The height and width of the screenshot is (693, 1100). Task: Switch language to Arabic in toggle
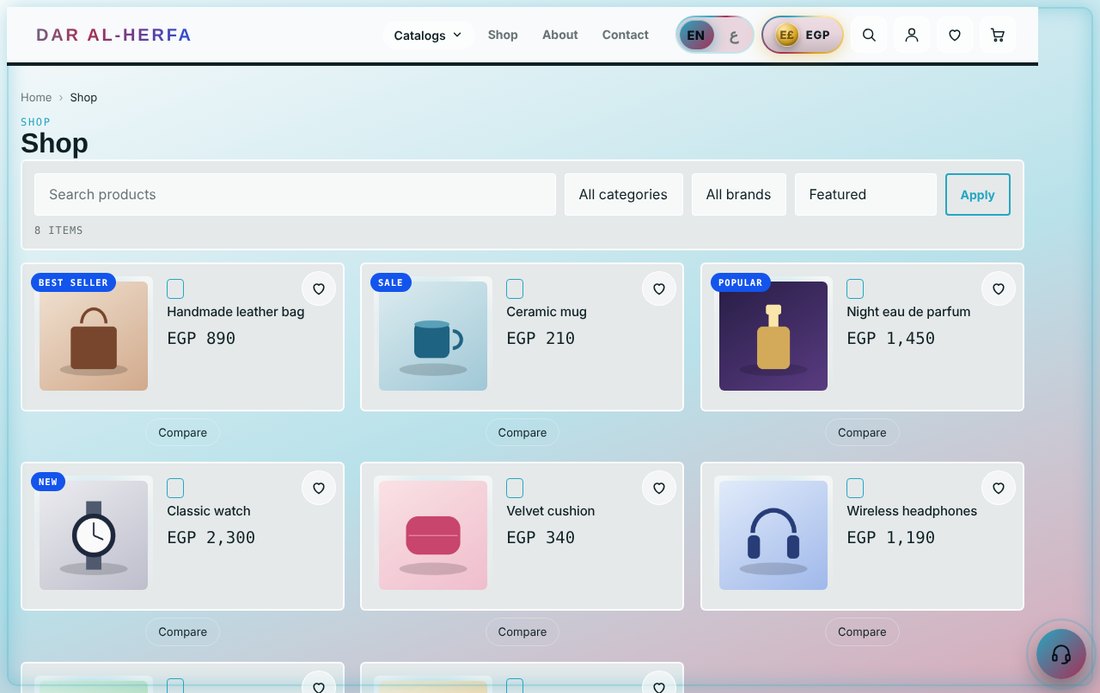click(x=734, y=36)
